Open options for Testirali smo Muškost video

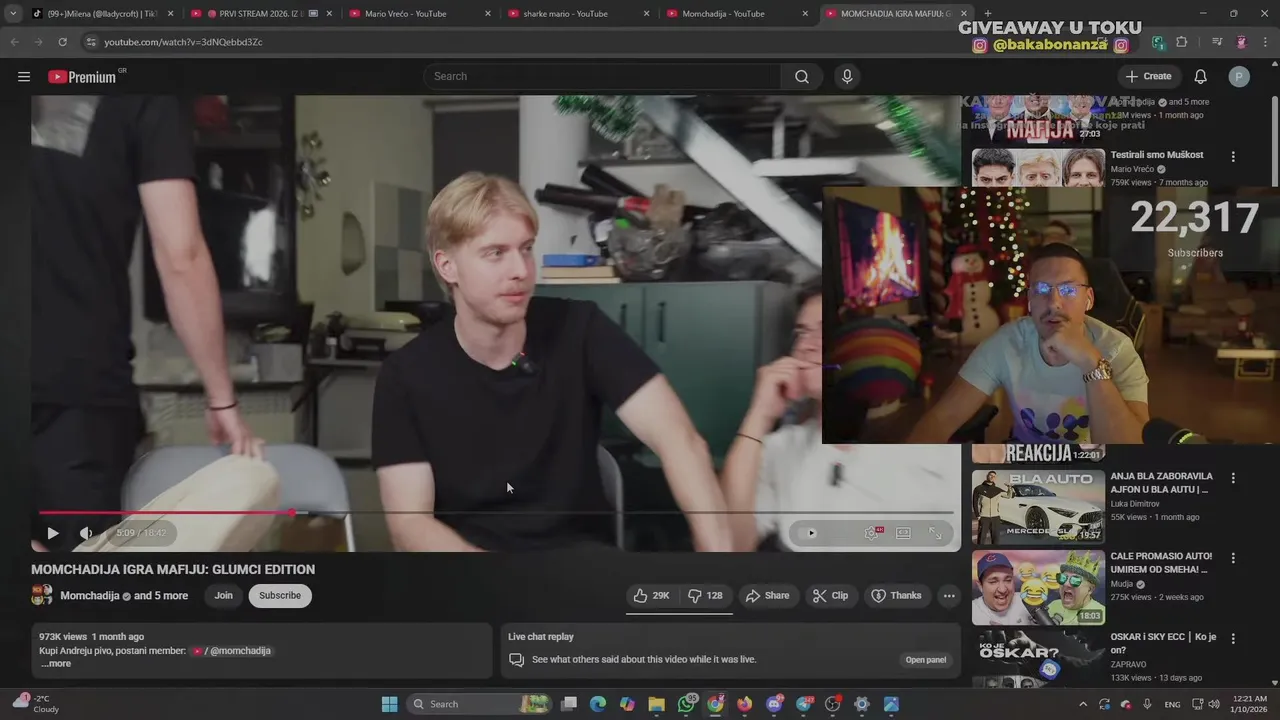(1233, 157)
